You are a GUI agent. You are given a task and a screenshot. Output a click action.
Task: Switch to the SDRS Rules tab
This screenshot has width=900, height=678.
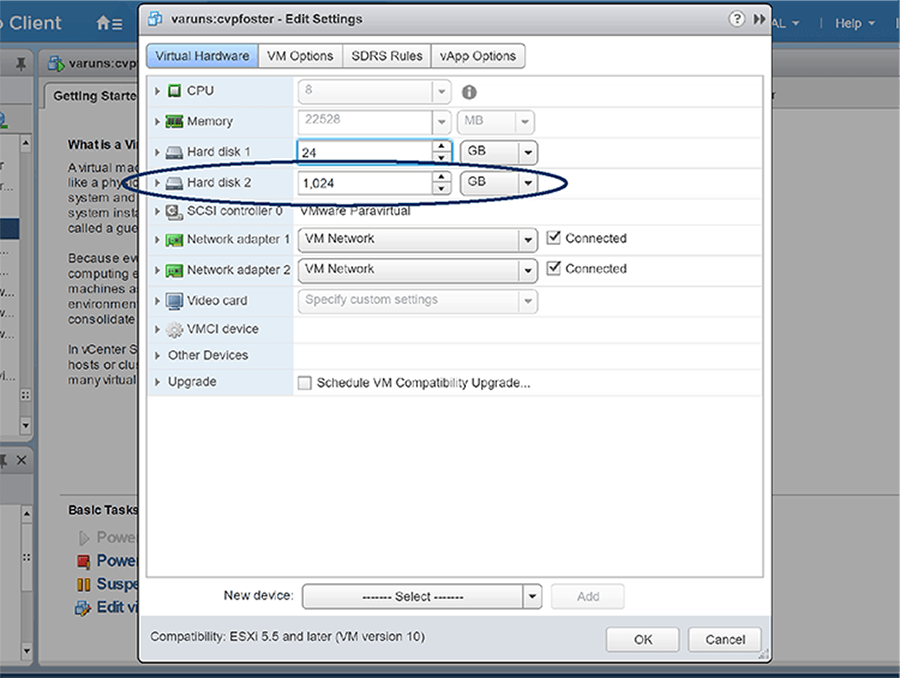387,56
